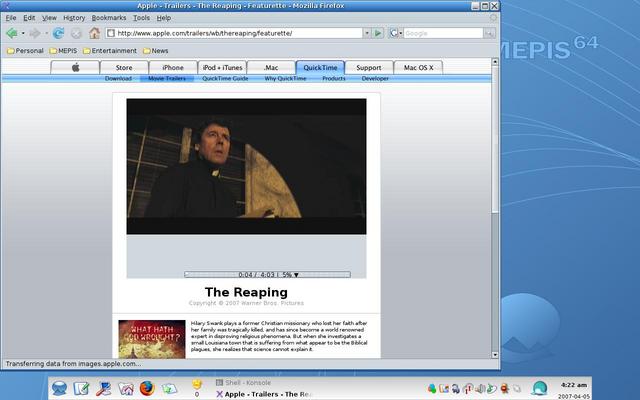Click the search magnifier button beside Google box
This screenshot has width=640, height=400.
(489, 33)
